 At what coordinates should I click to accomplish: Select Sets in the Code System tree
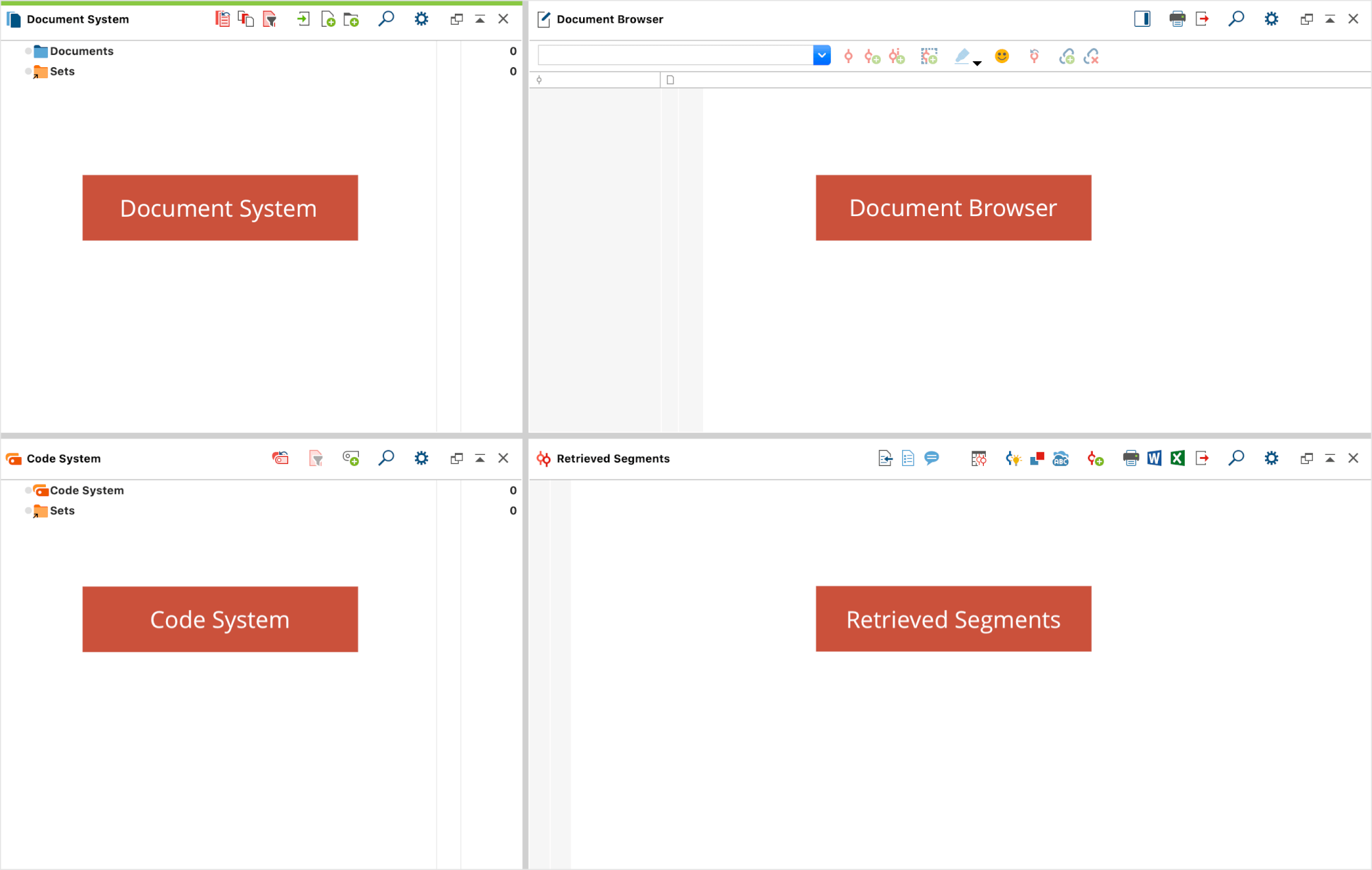point(62,510)
